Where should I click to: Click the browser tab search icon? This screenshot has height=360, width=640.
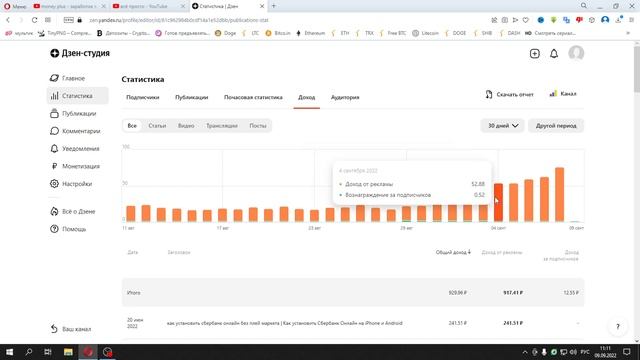pos(584,6)
